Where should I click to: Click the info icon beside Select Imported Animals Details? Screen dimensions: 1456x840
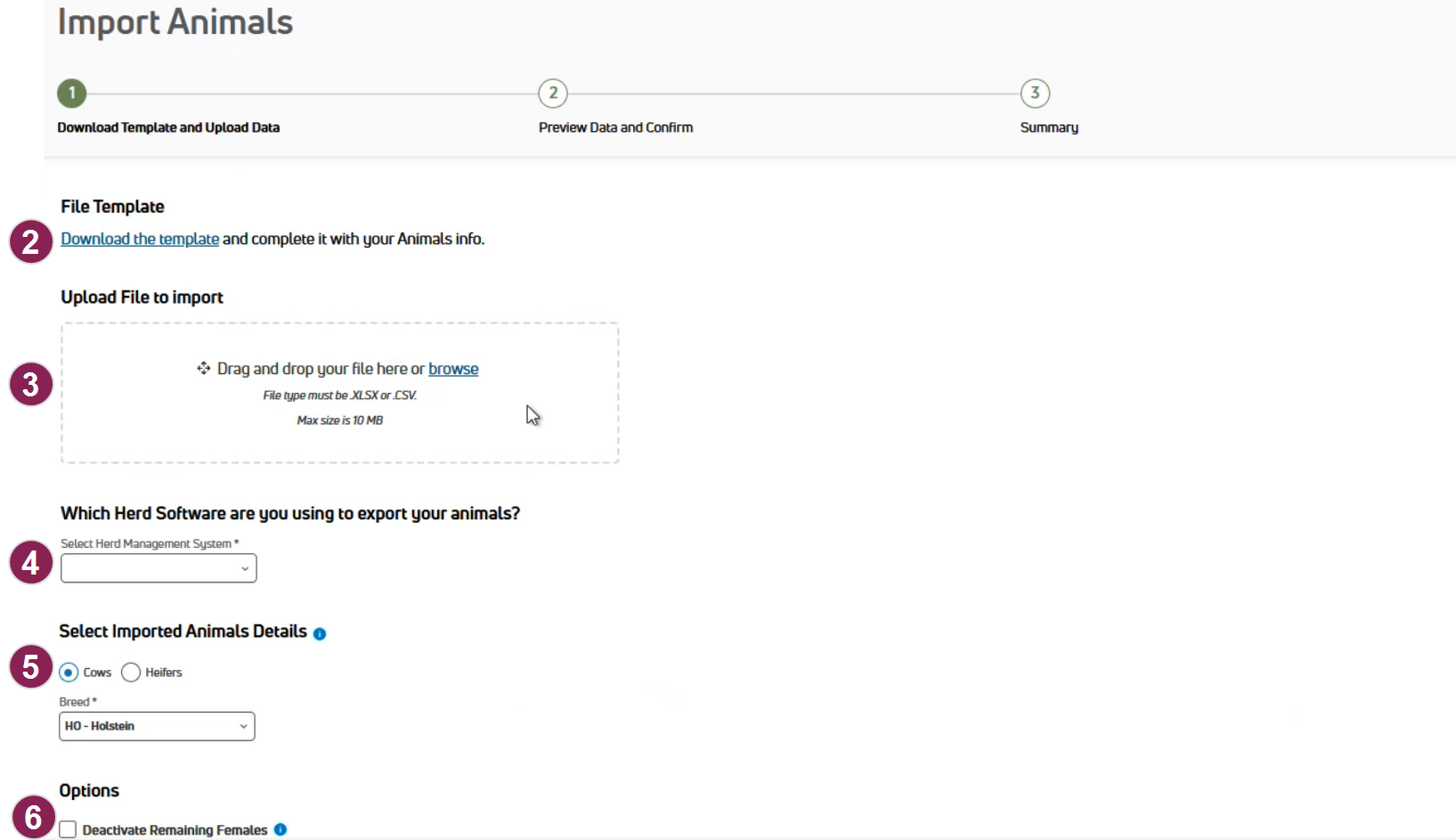coord(320,633)
